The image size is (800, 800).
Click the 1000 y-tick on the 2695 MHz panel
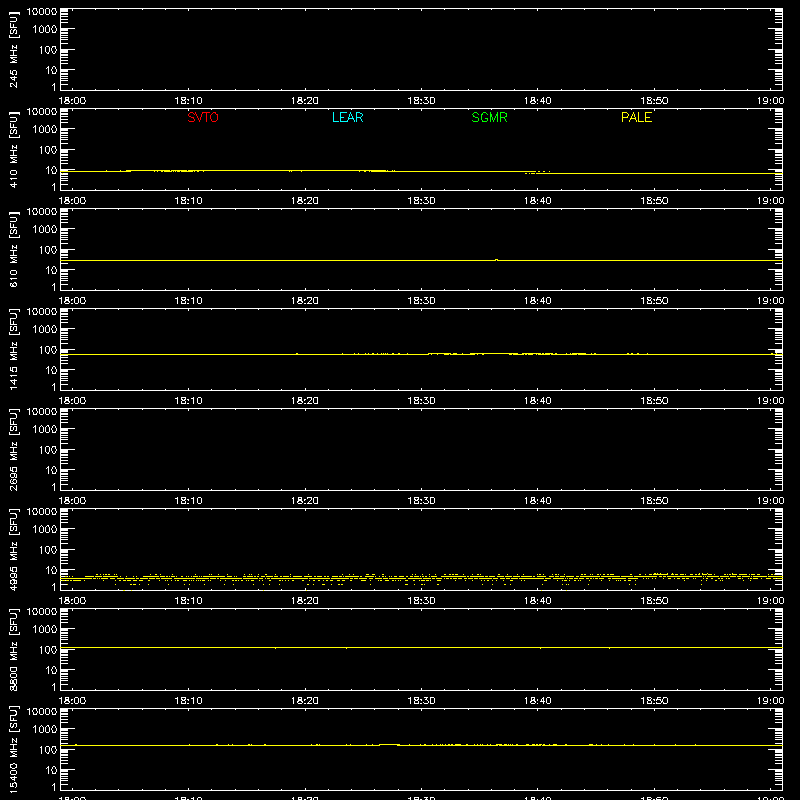point(45,430)
